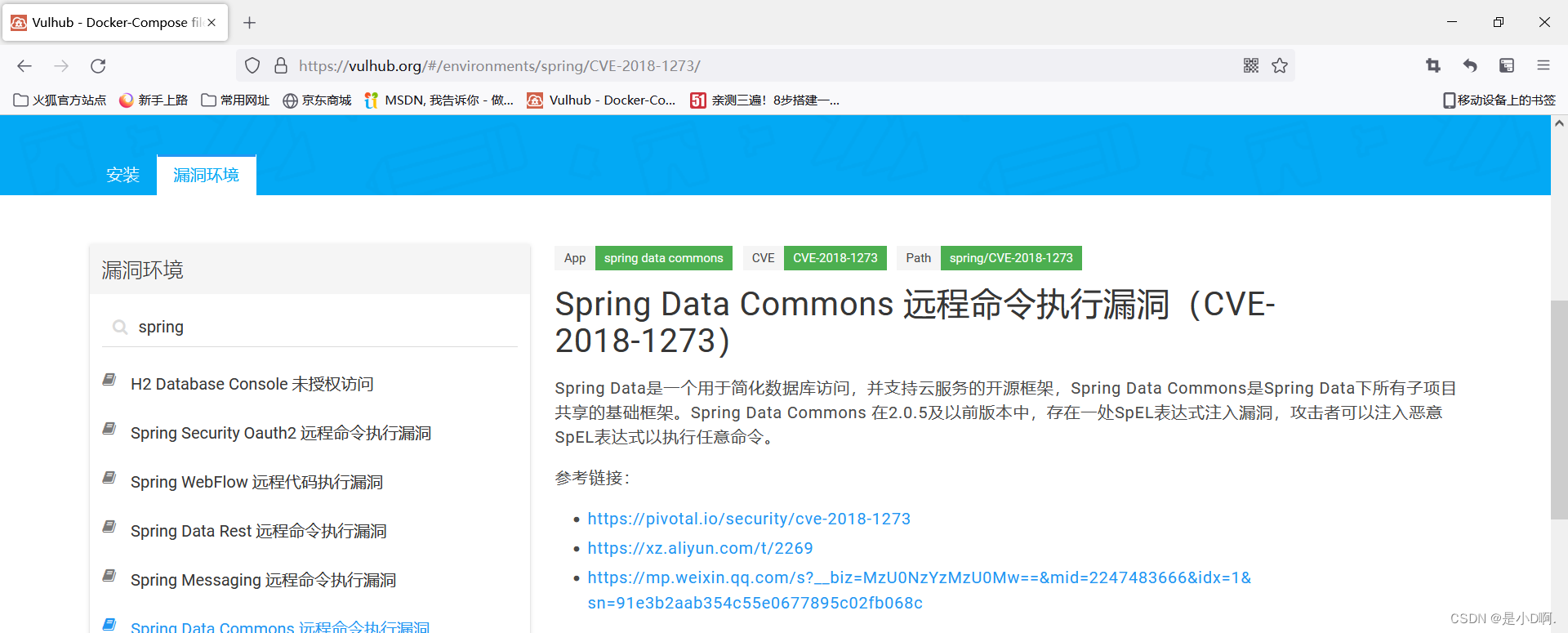1568x633 pixels.
Task: Open 移动设备上的书签 folder
Action: [1499, 100]
